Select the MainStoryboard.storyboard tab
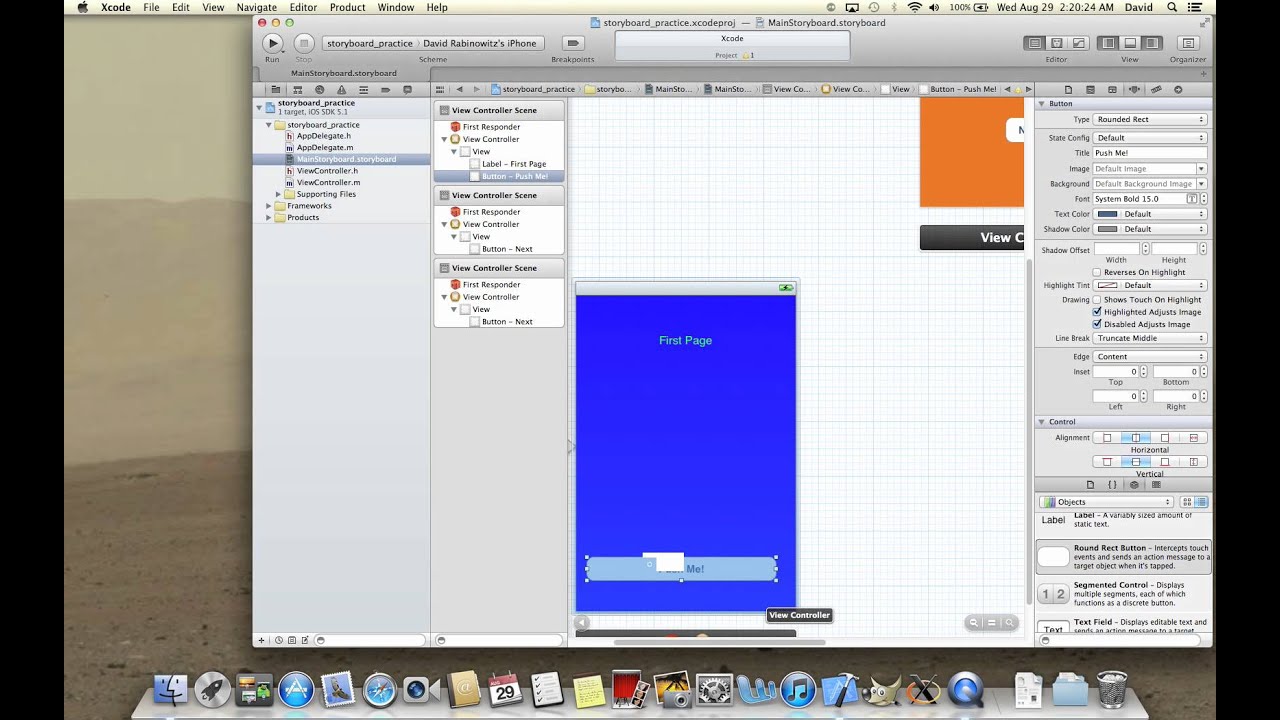Viewport: 1280px width, 720px height. [344, 73]
